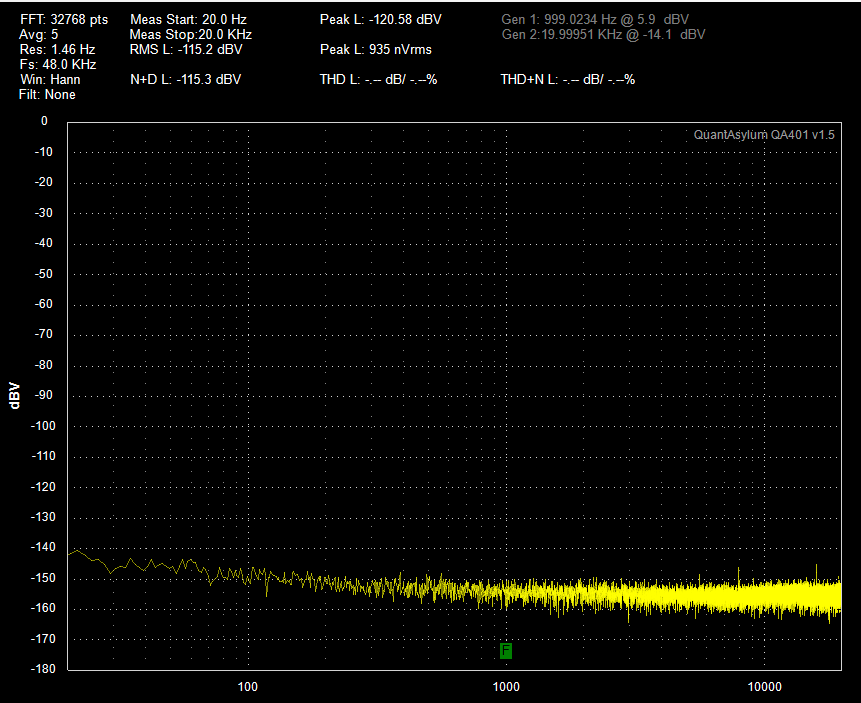Select the "-70" dBV axis label
This screenshot has height=703, width=861.
[x=43, y=334]
